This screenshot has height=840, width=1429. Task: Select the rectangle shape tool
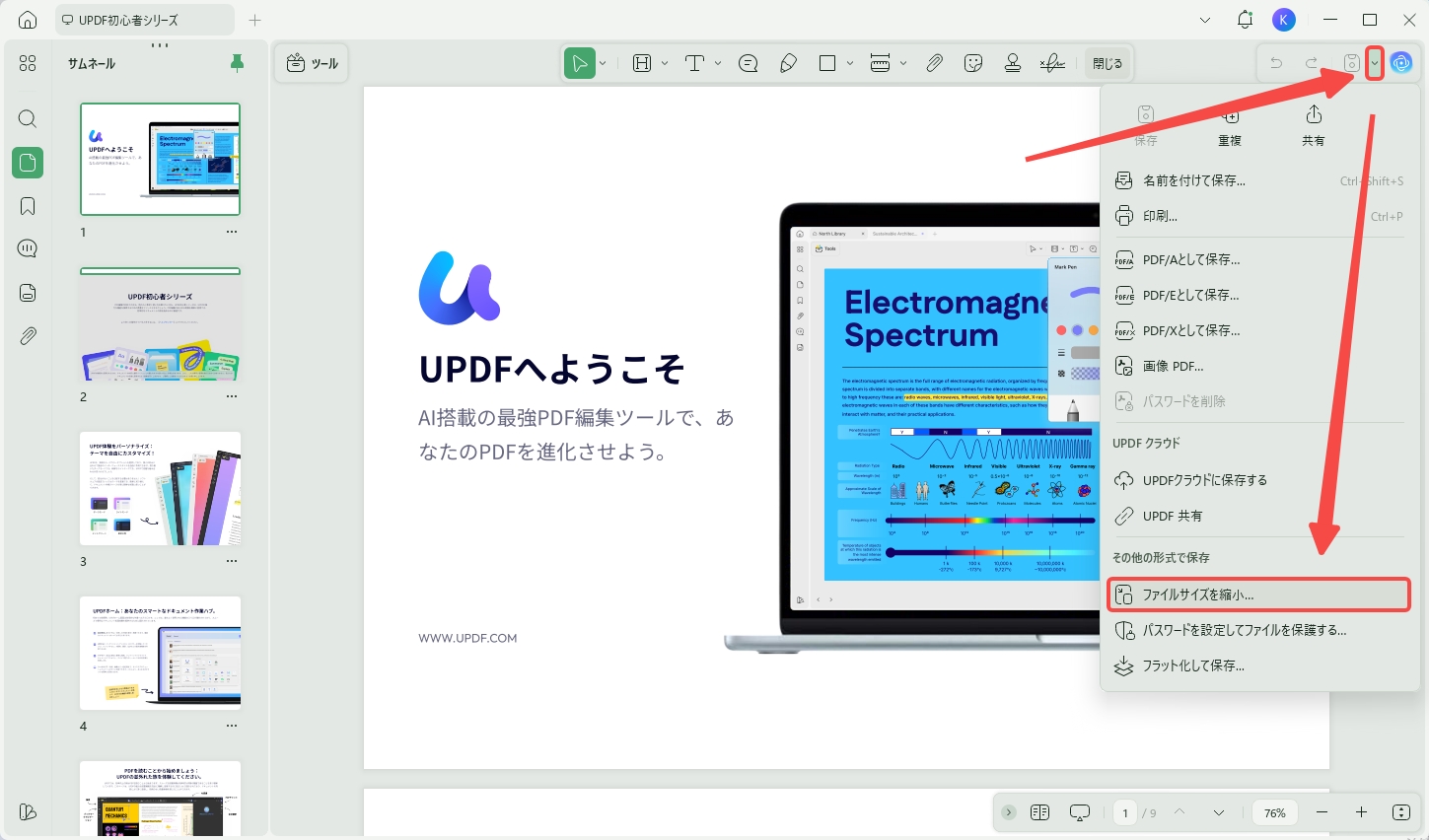click(x=827, y=63)
